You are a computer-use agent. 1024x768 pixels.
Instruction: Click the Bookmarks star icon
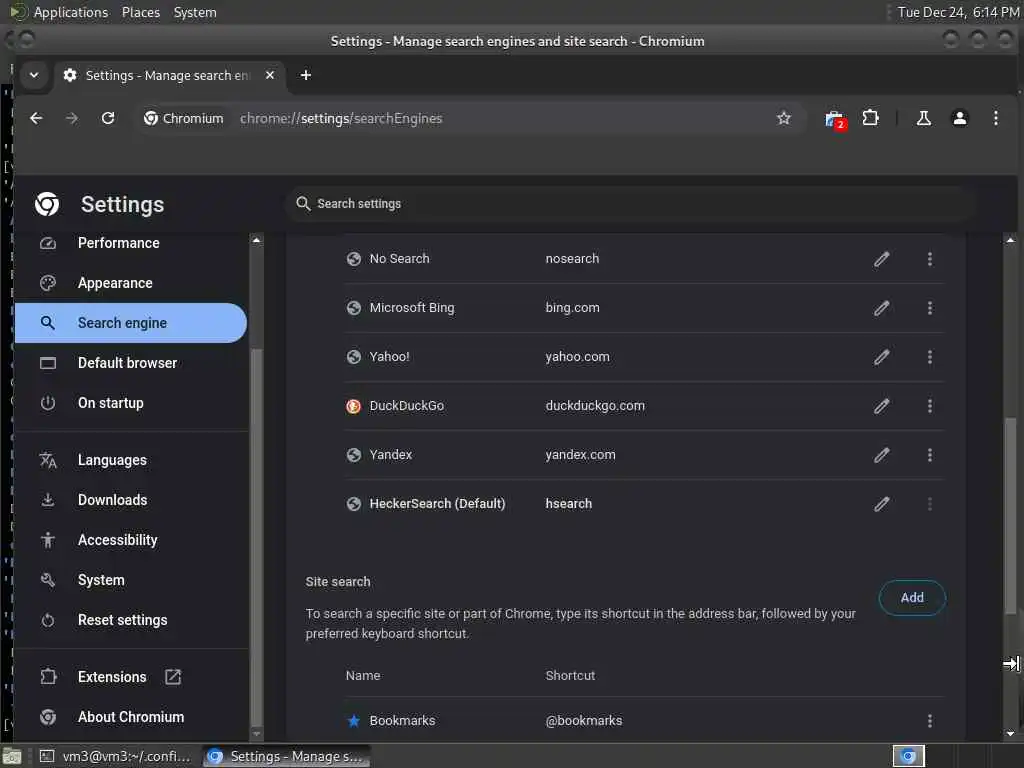coord(353,721)
